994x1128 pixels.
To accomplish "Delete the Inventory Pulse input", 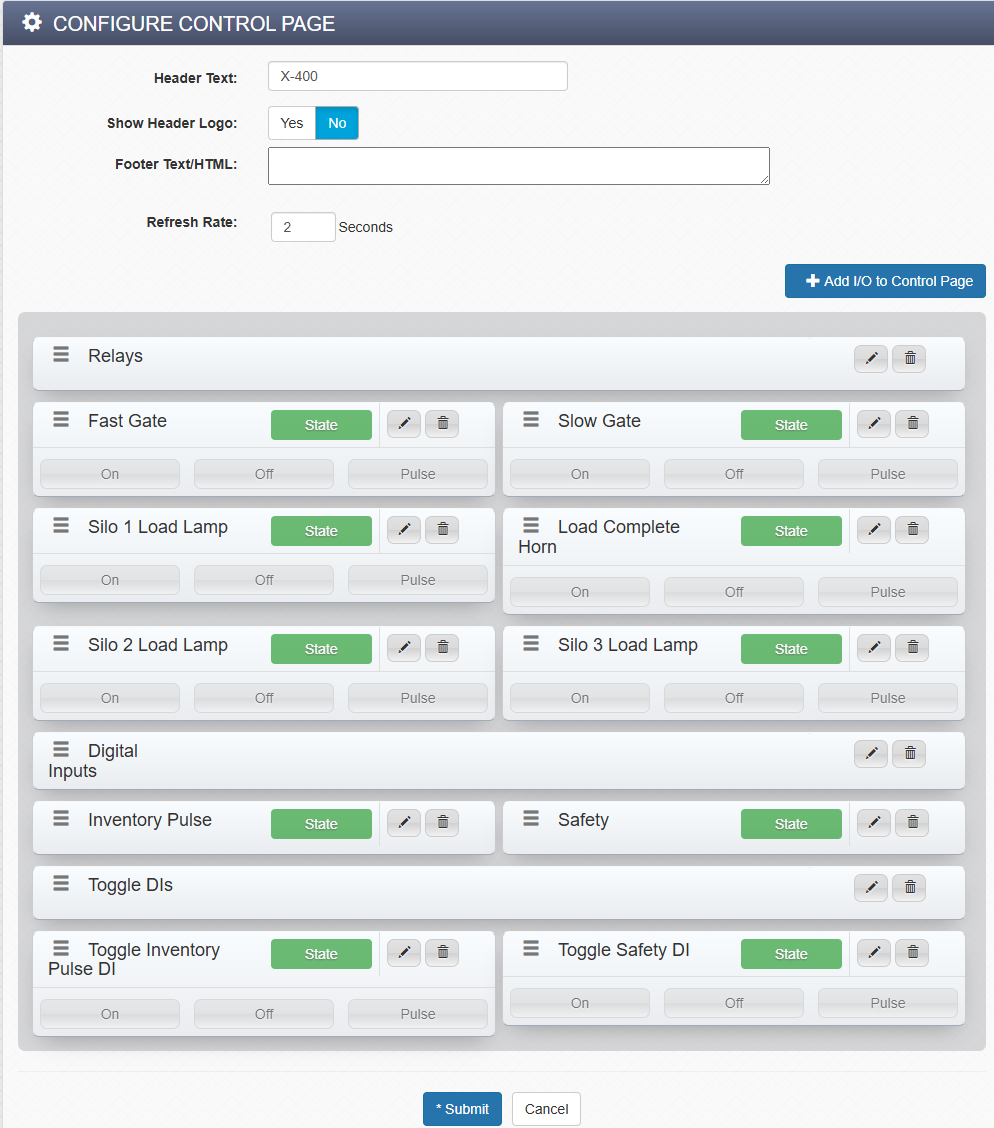I will click(442, 823).
